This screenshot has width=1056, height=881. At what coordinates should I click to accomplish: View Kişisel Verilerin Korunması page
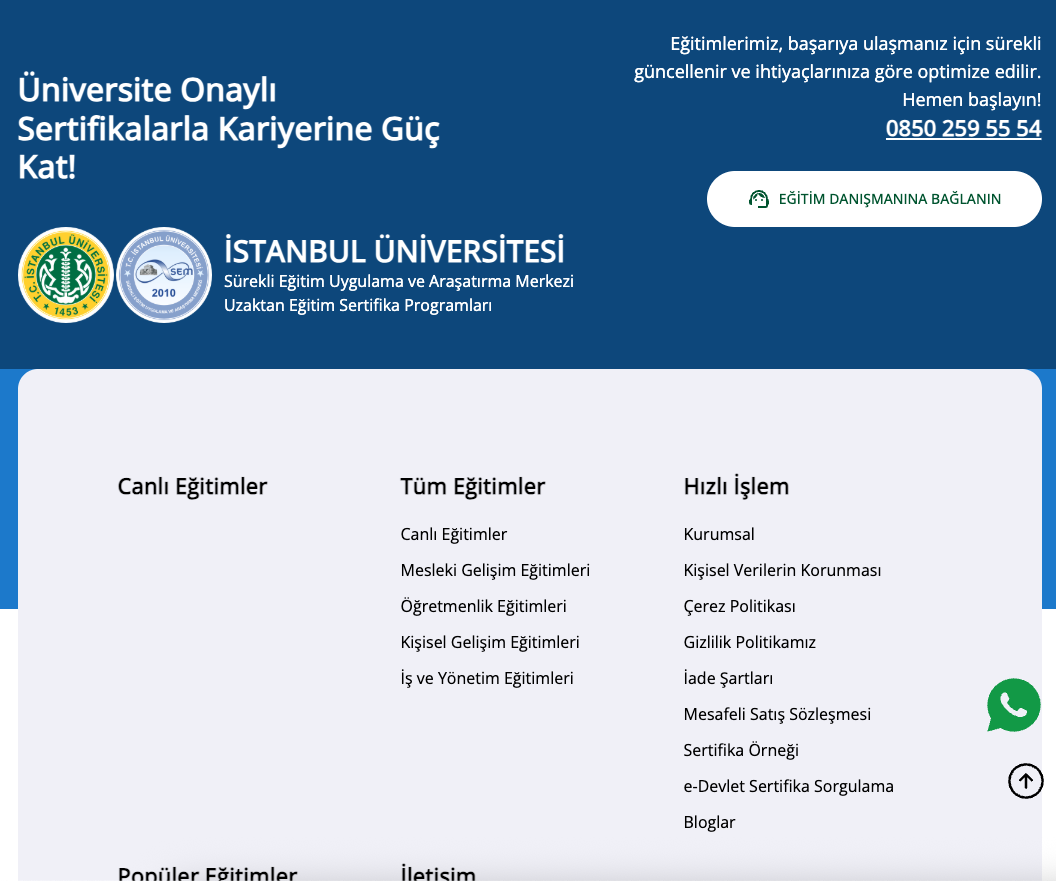pos(782,570)
